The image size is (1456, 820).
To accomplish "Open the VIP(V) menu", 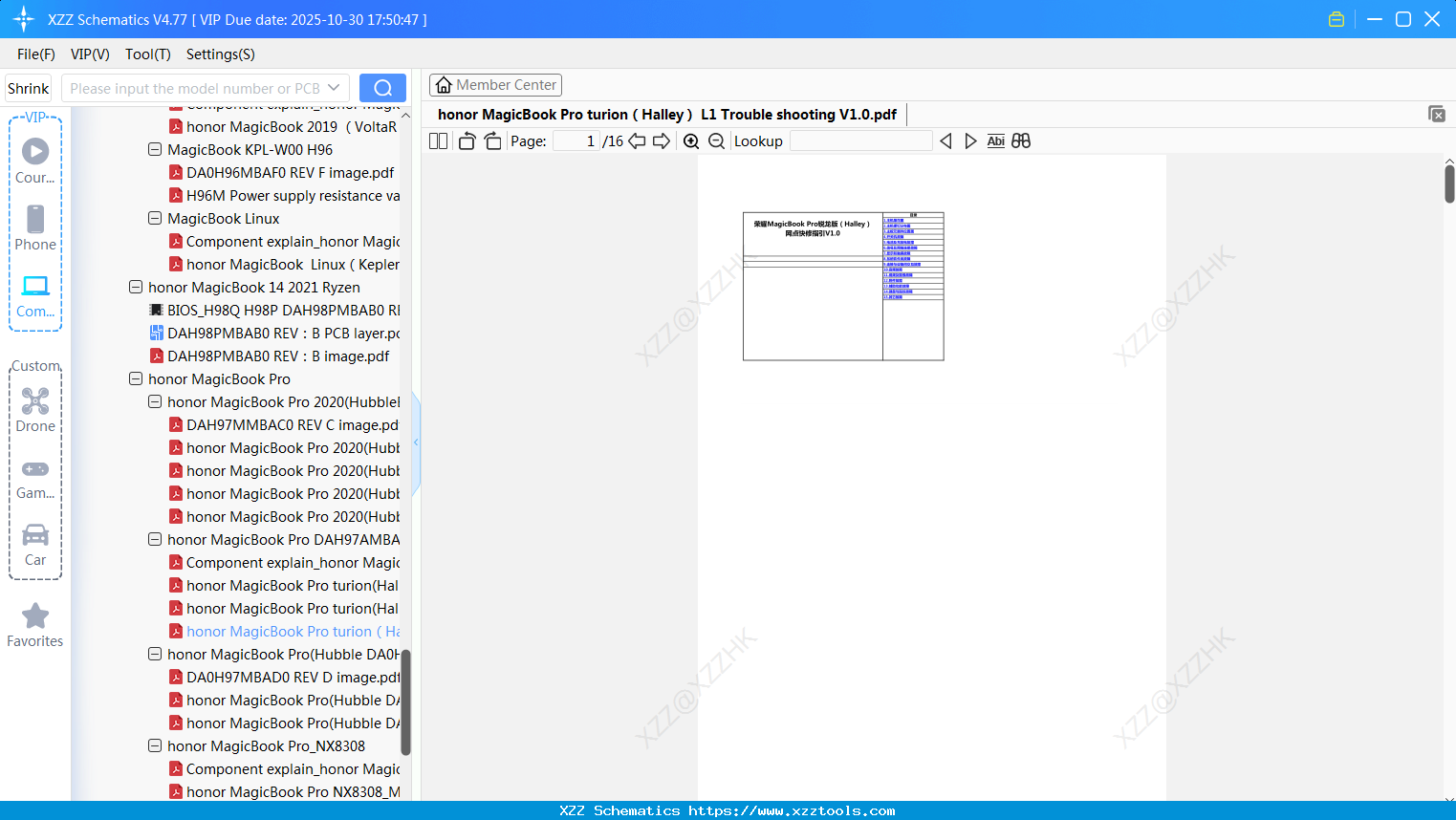I will coord(90,54).
